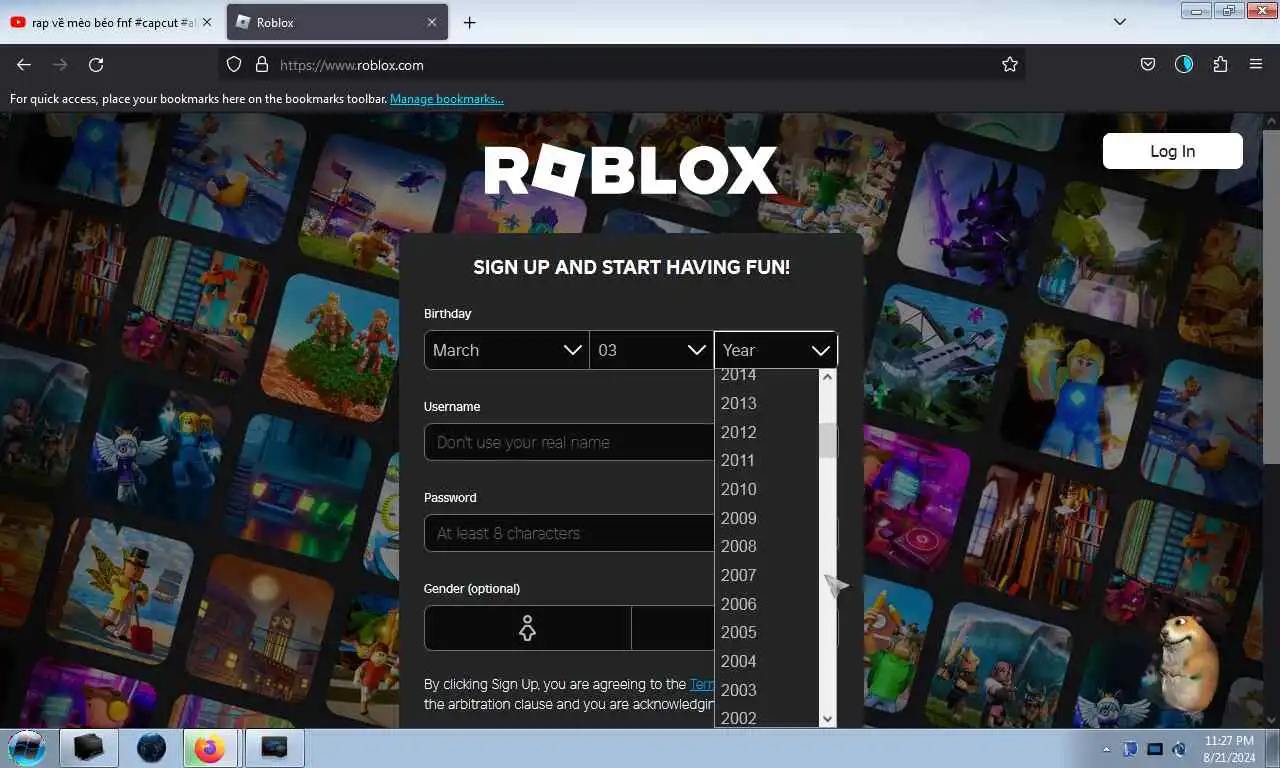
Task: Reload the Roblox page
Action: tap(96, 64)
